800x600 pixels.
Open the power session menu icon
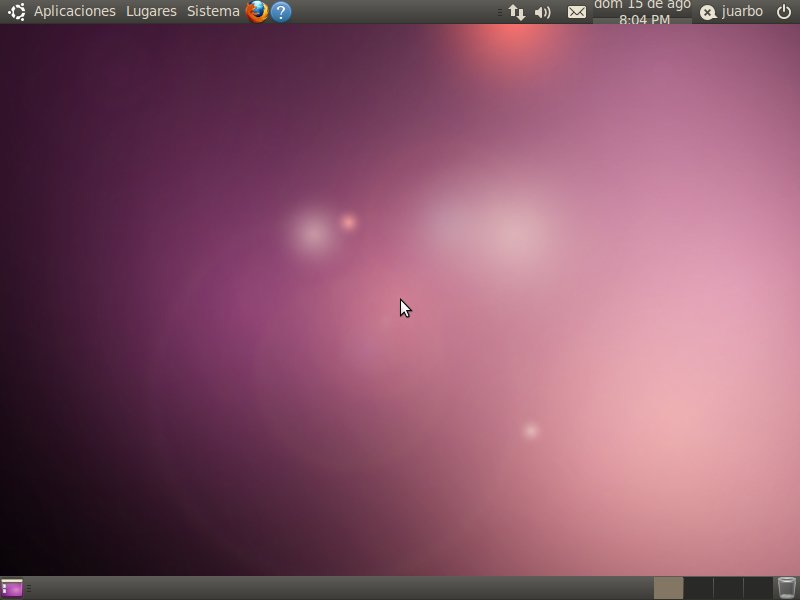coord(784,12)
